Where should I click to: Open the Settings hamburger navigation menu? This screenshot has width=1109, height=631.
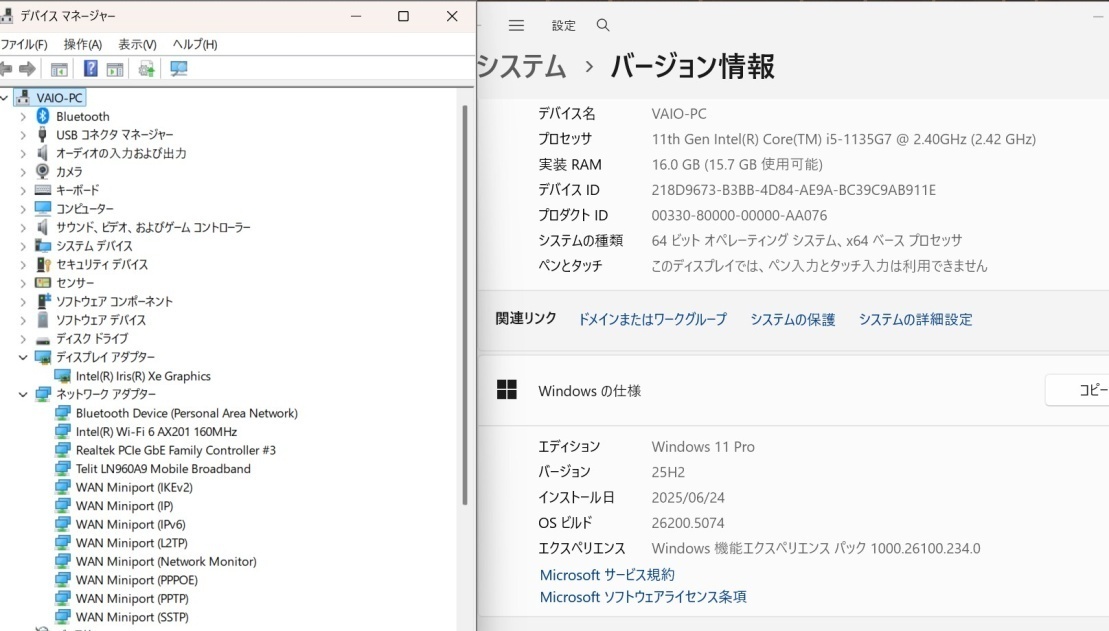(x=516, y=26)
